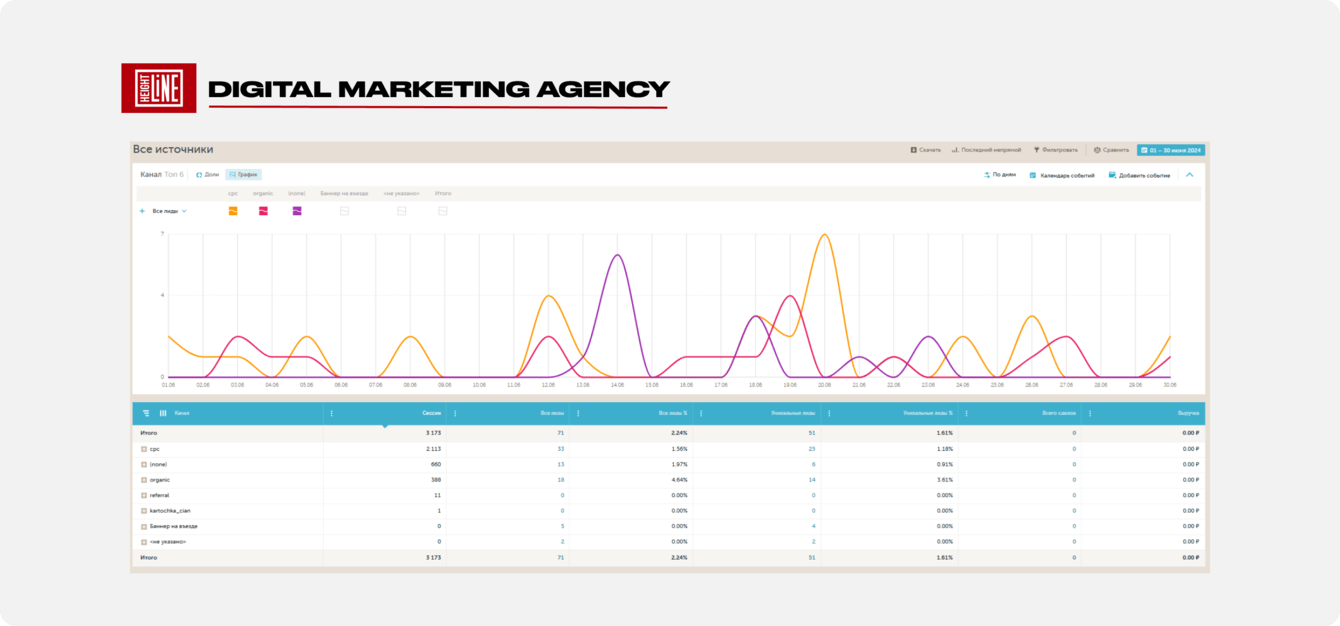
Task: Toggle the <не указано> chart series
Action: 401,211
